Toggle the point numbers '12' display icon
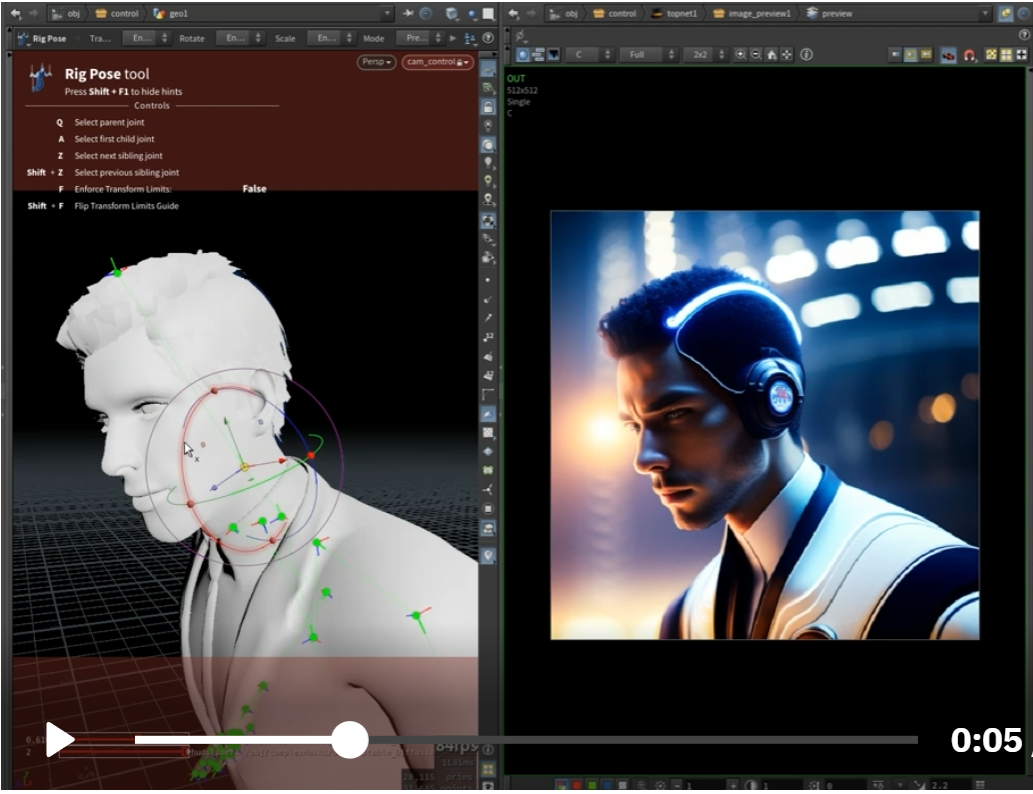 (488, 337)
